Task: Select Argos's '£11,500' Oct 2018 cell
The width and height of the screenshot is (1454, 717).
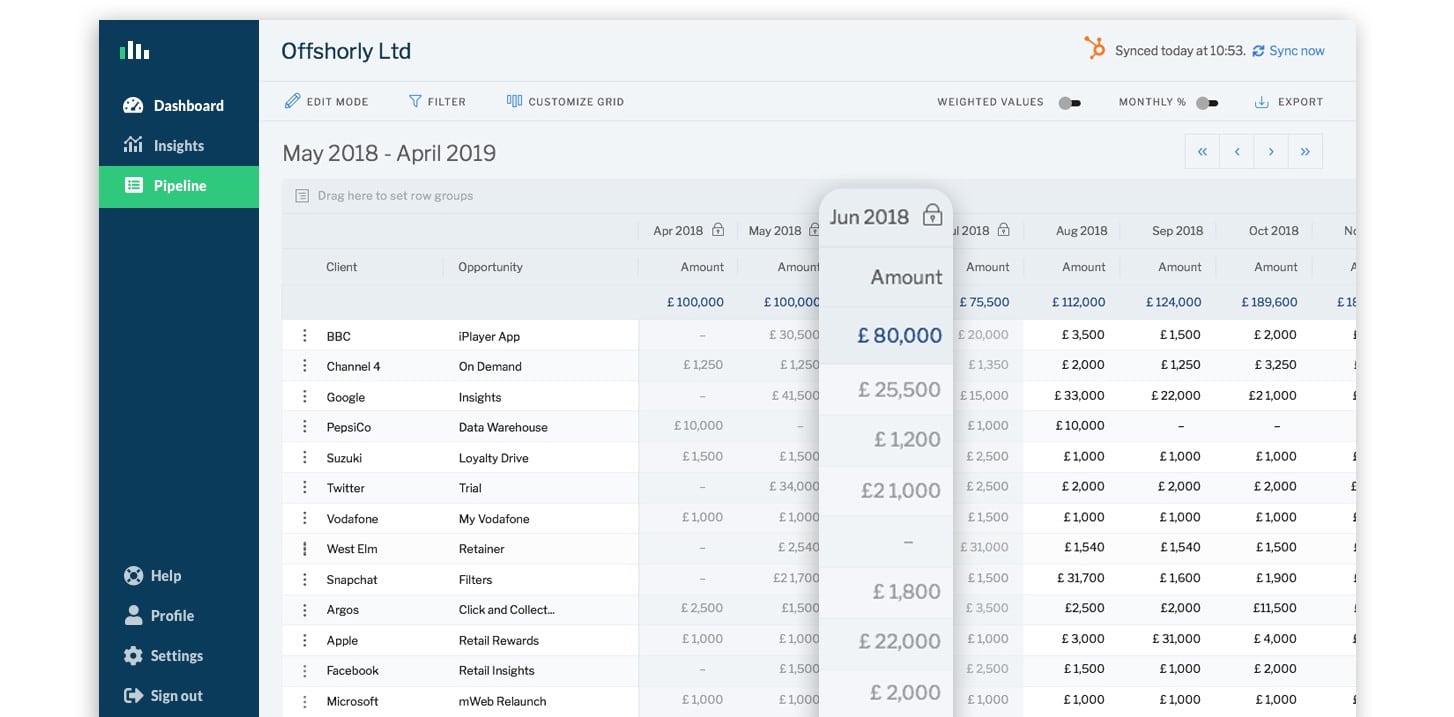Action: pyautogui.click(x=1273, y=608)
